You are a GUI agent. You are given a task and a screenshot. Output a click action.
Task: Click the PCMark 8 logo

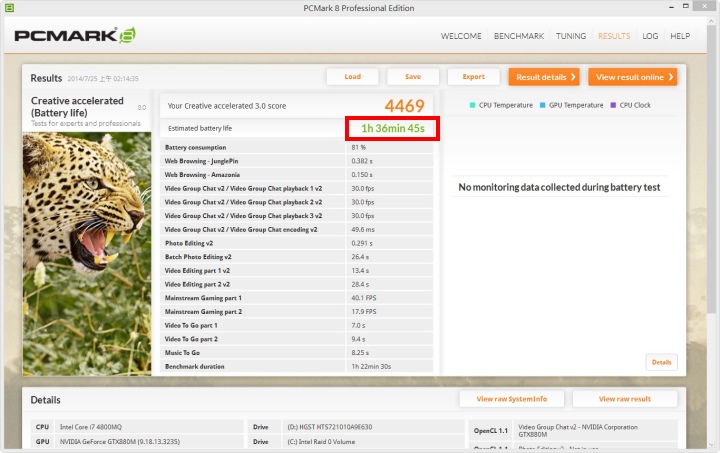pos(74,37)
